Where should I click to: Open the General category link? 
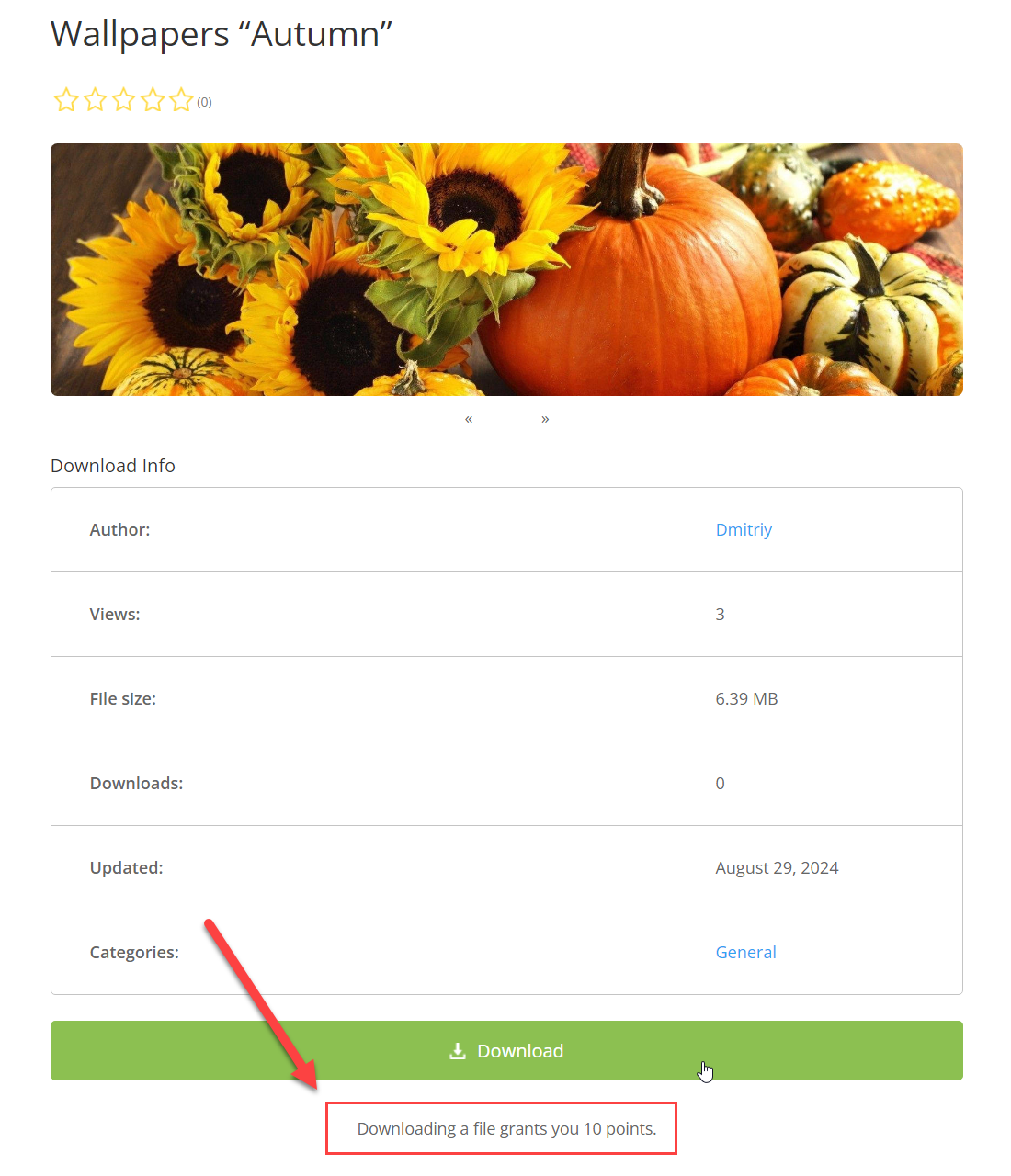pyautogui.click(x=745, y=953)
